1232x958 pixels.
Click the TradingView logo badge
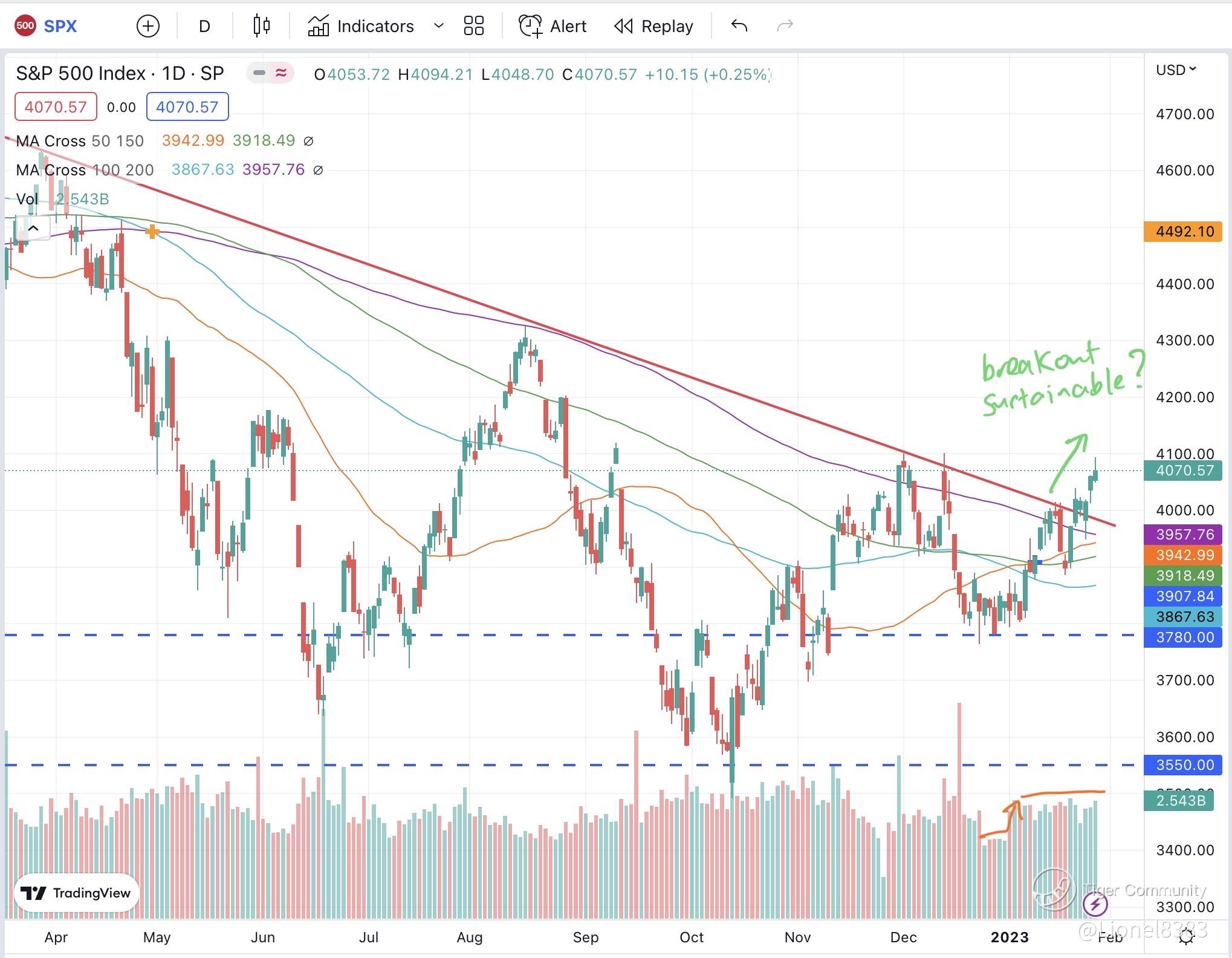[76, 893]
